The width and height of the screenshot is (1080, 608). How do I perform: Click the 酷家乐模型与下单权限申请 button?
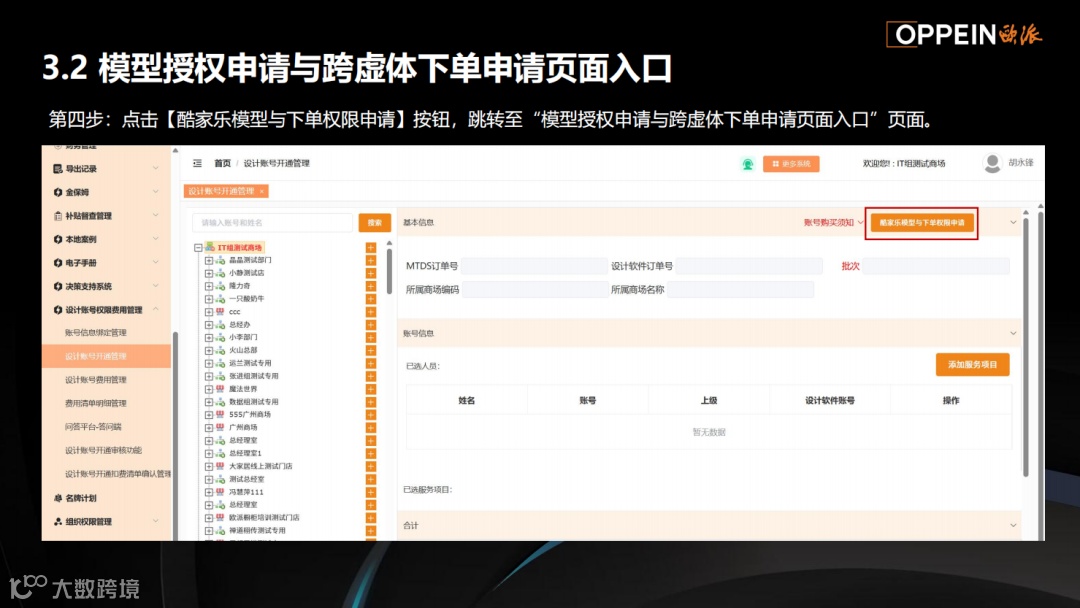click(922, 222)
